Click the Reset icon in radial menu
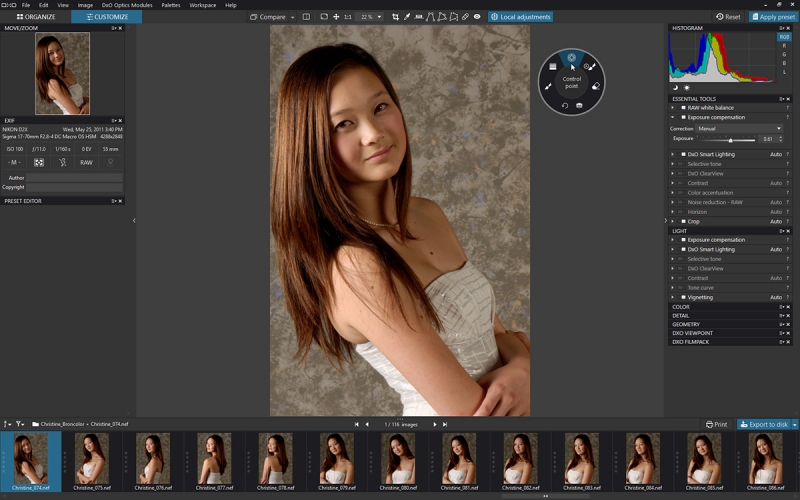Image resolution: width=800 pixels, height=500 pixels. coord(564,106)
